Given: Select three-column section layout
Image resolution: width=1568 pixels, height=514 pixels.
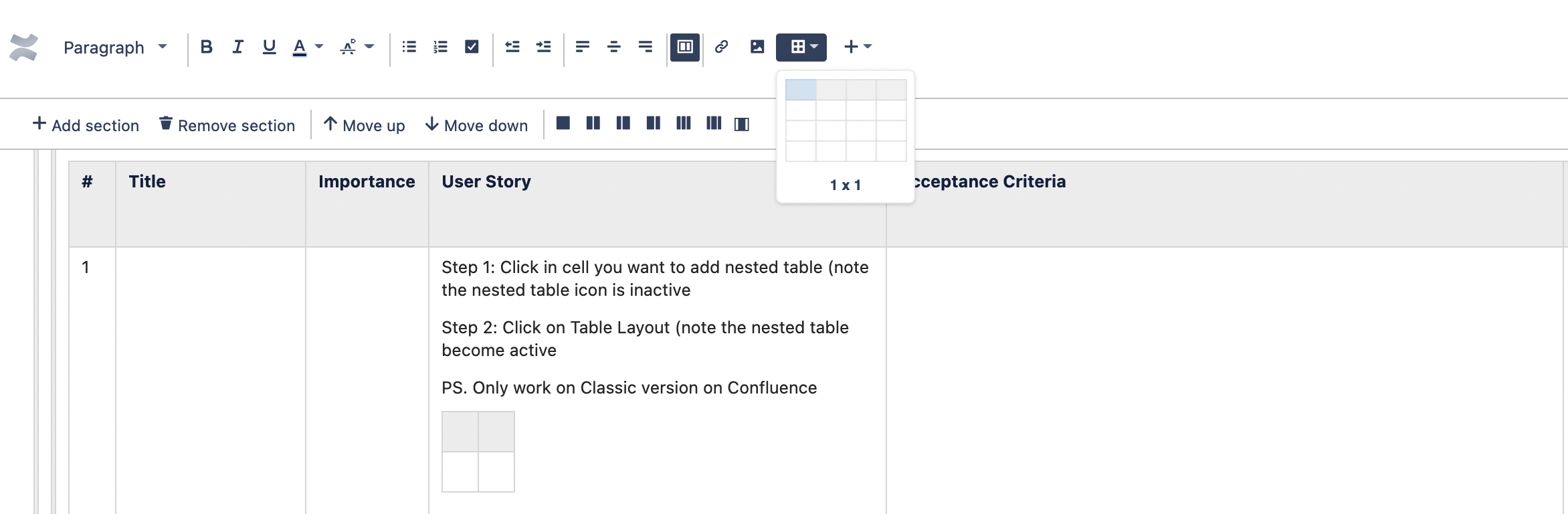Looking at the screenshot, I should (684, 123).
